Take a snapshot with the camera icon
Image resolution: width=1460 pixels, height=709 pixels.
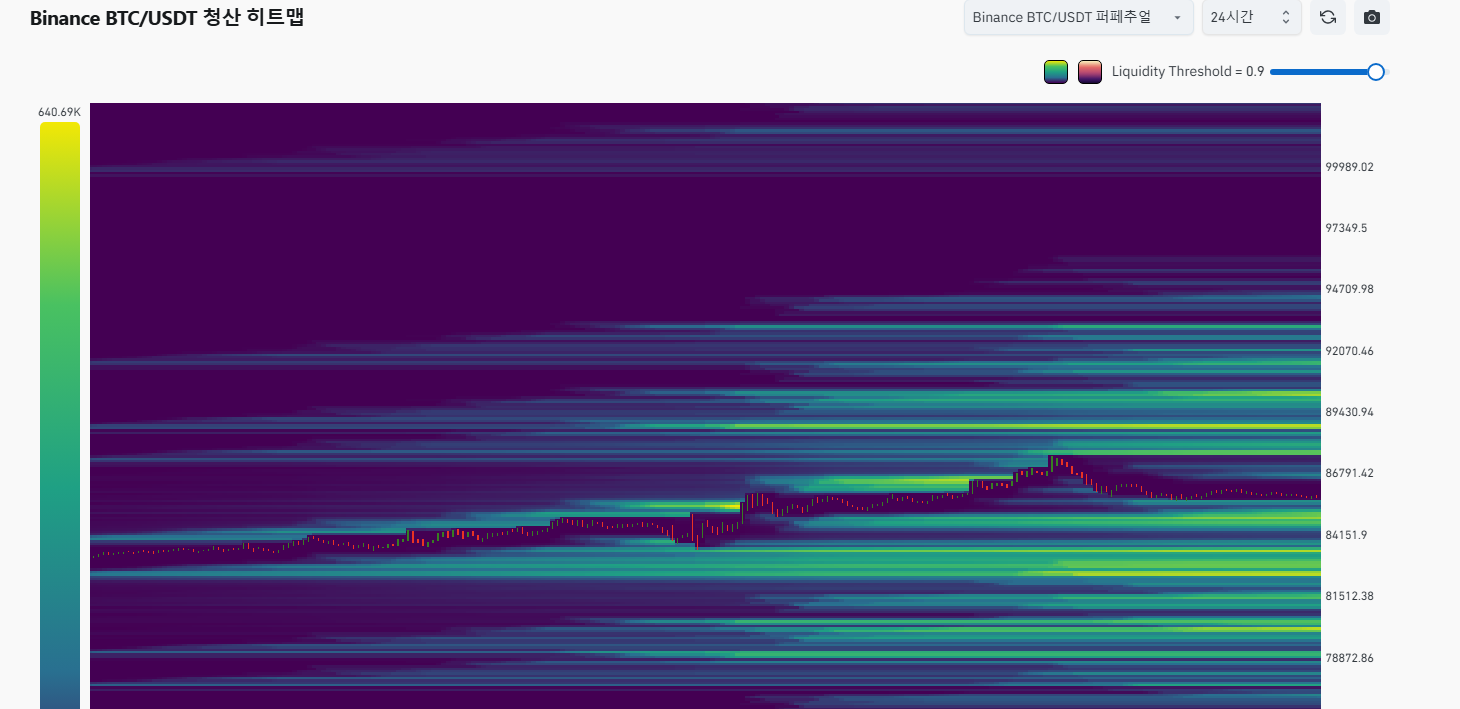tap(1372, 17)
